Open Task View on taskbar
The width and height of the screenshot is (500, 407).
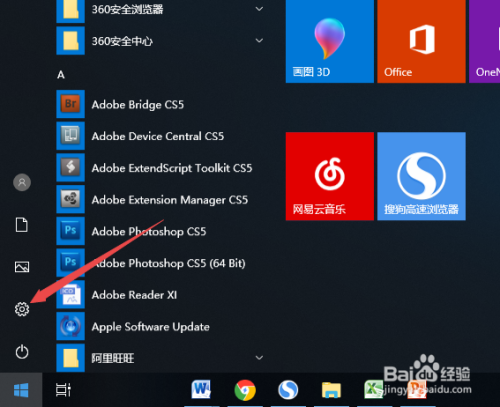coord(63,390)
